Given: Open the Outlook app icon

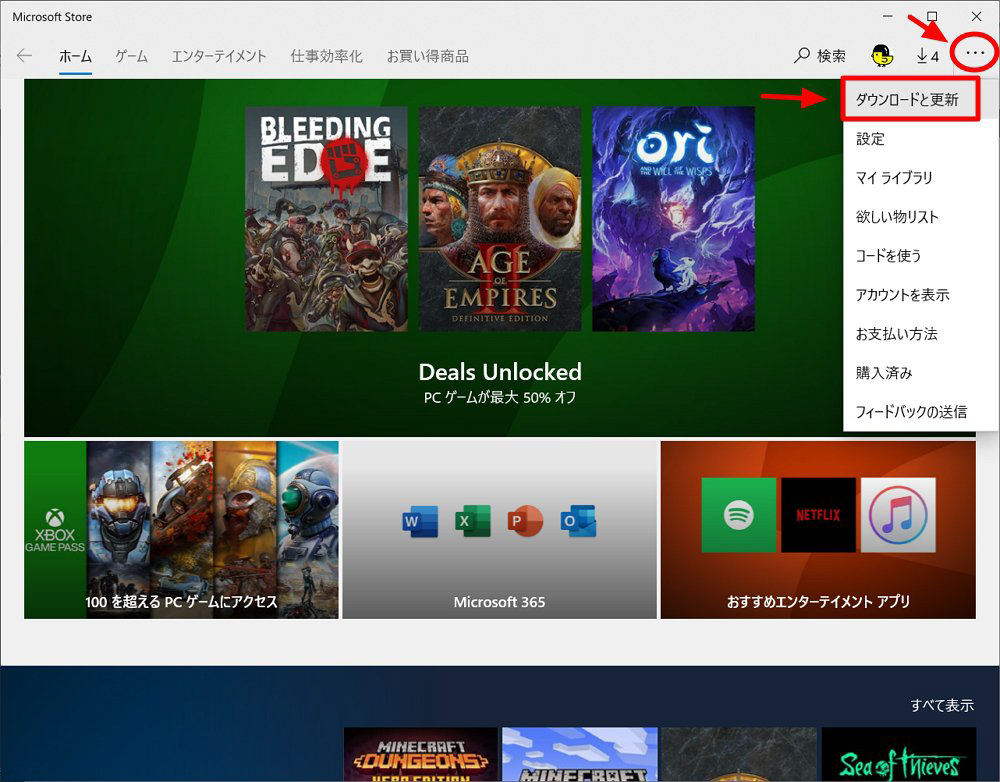Looking at the screenshot, I should pos(578,520).
